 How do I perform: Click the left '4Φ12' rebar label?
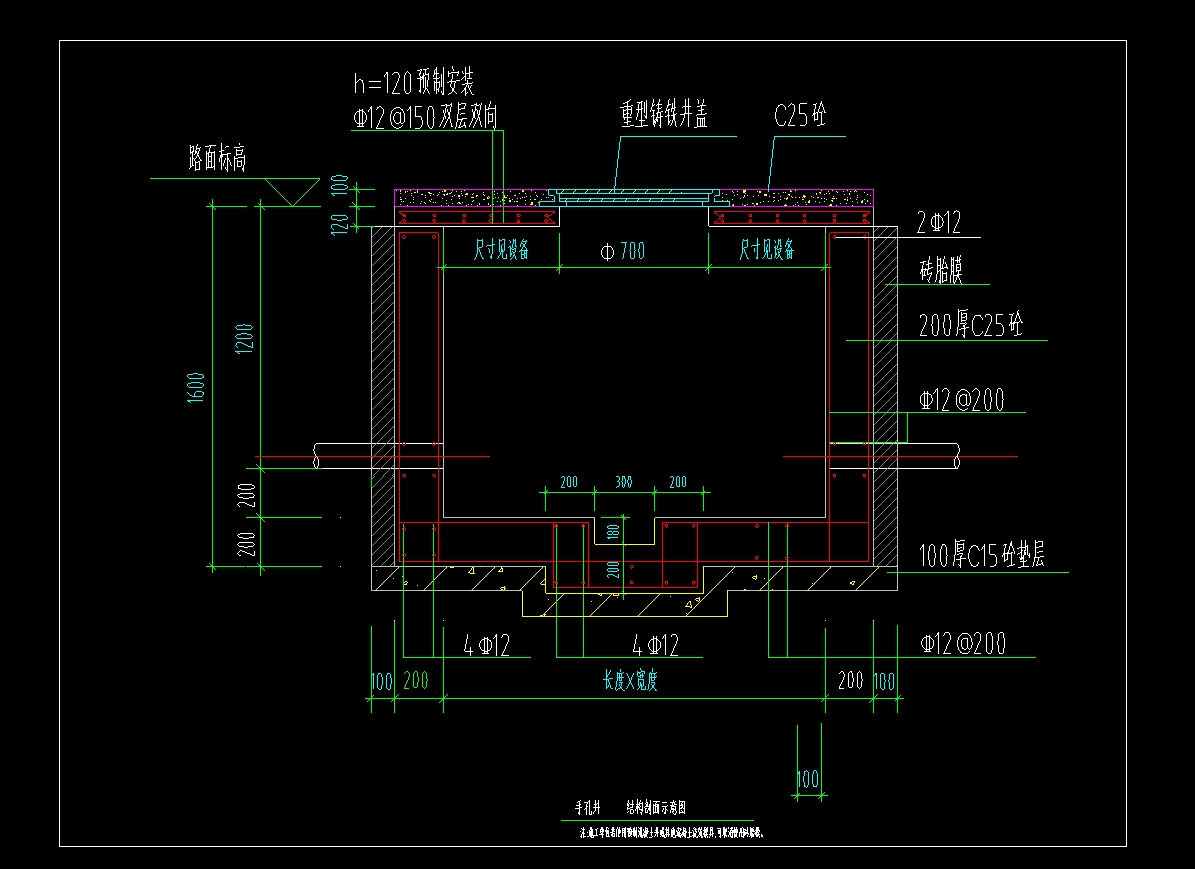pyautogui.click(x=486, y=646)
